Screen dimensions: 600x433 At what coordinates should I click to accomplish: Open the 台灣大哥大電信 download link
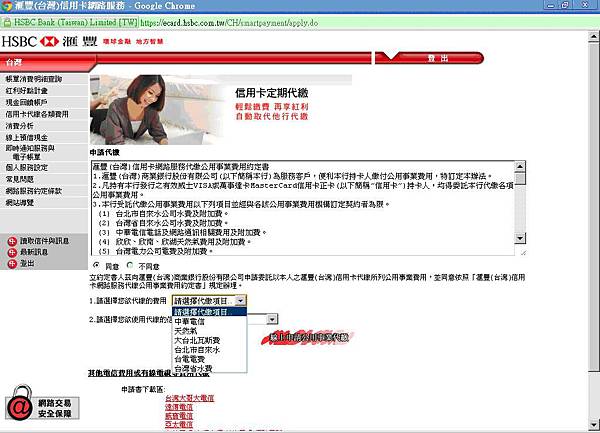click(189, 398)
